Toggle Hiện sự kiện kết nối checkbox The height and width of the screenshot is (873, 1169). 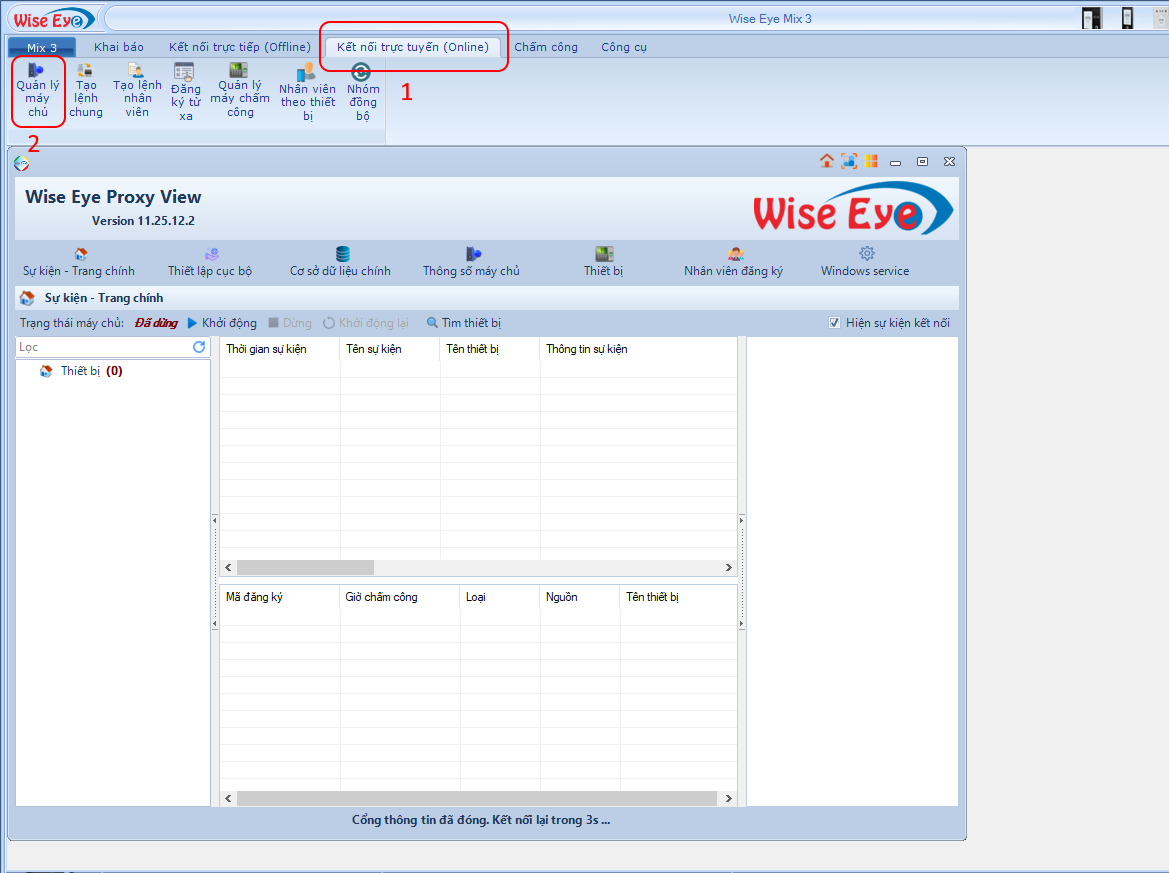[835, 323]
